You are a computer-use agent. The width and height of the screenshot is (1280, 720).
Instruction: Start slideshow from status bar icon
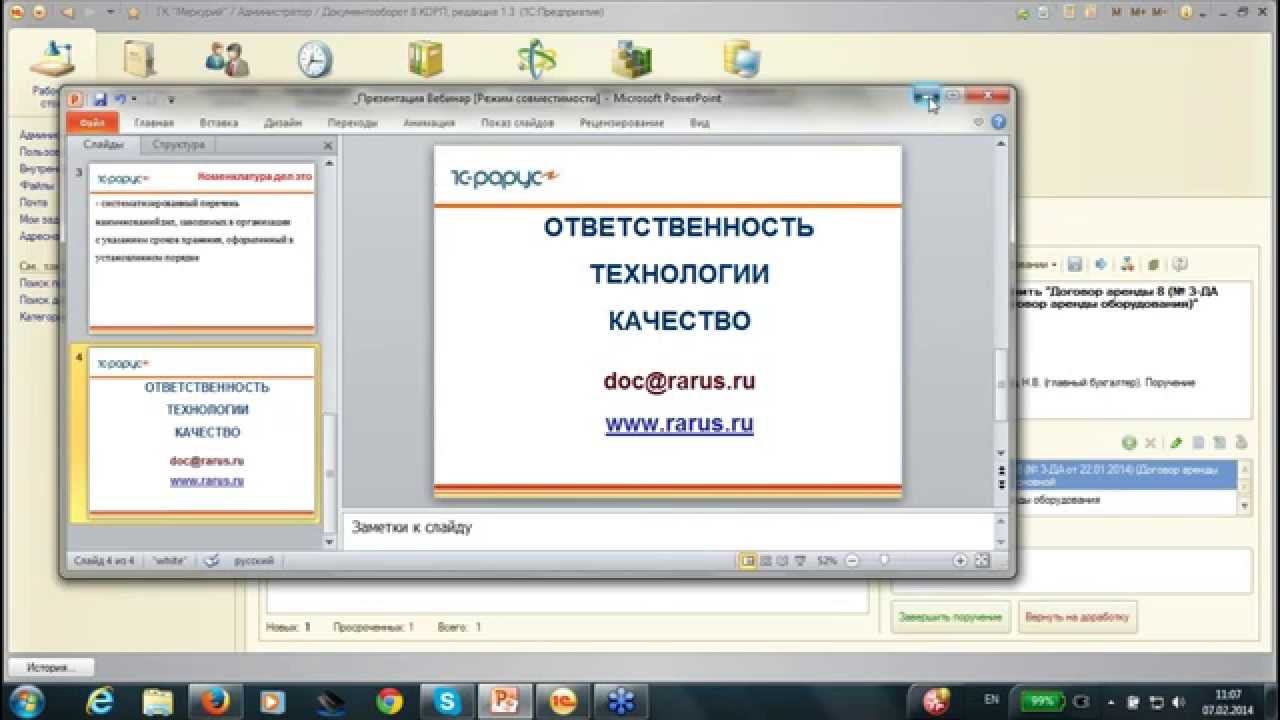point(799,561)
